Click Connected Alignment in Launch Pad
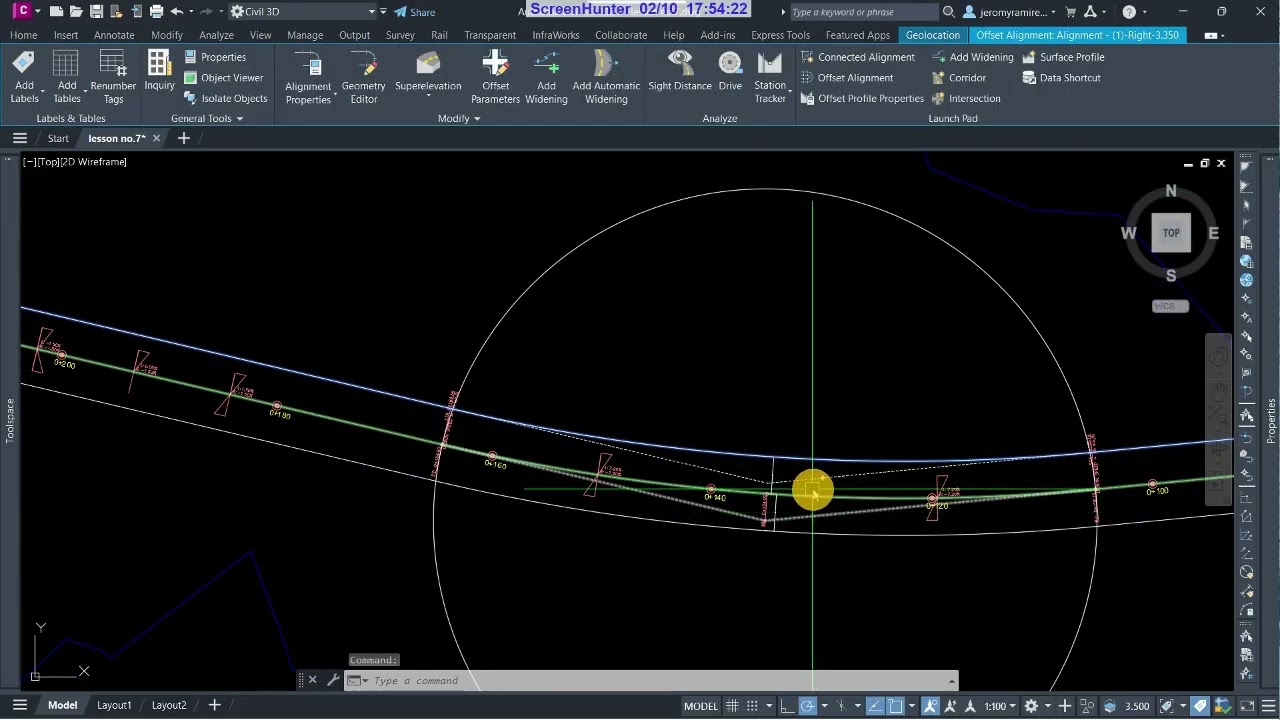This screenshot has height=720, width=1280. point(857,57)
